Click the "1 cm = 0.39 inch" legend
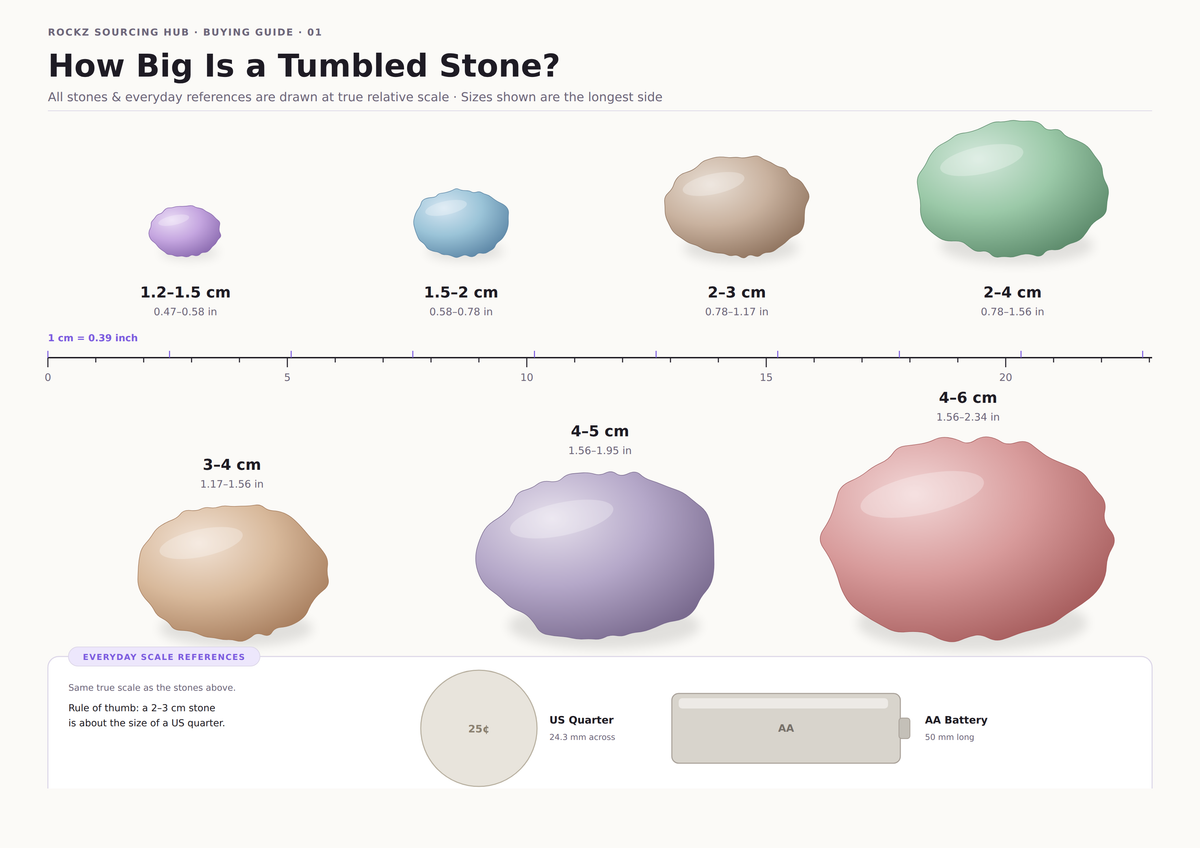Screen dimensions: 1200x848 click(x=93, y=338)
